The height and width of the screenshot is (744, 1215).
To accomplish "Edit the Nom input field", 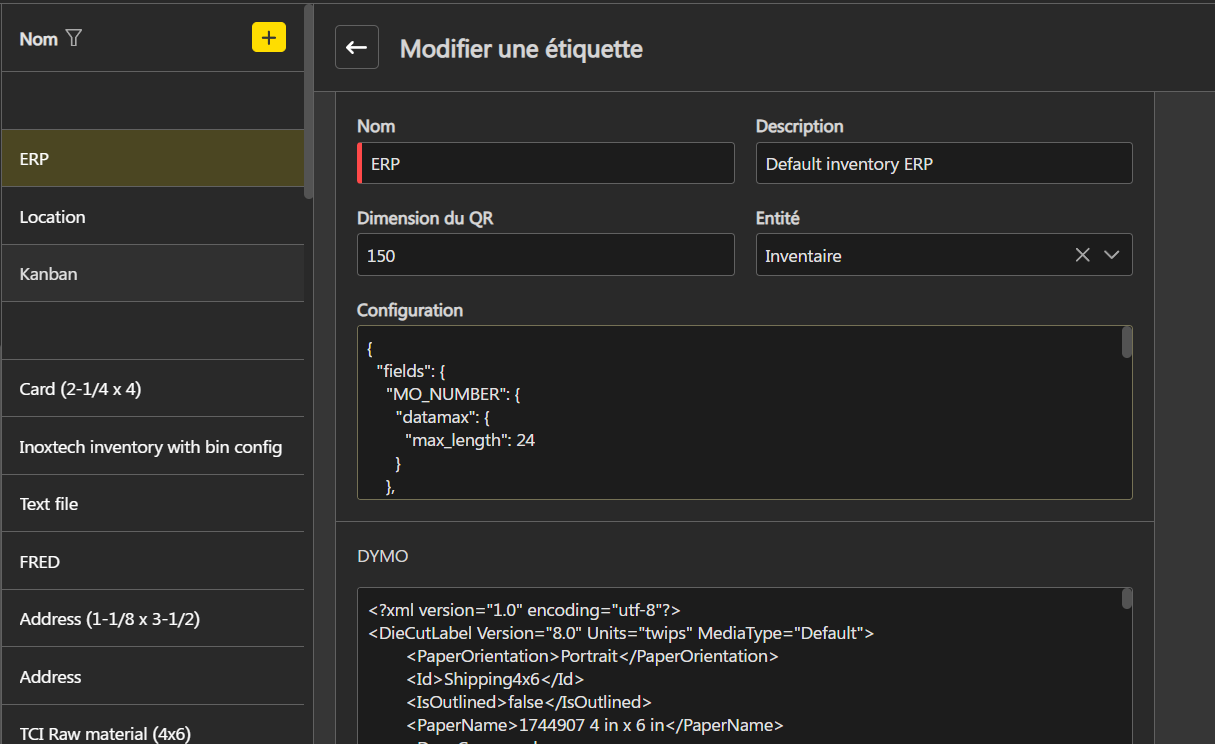I will click(546, 163).
